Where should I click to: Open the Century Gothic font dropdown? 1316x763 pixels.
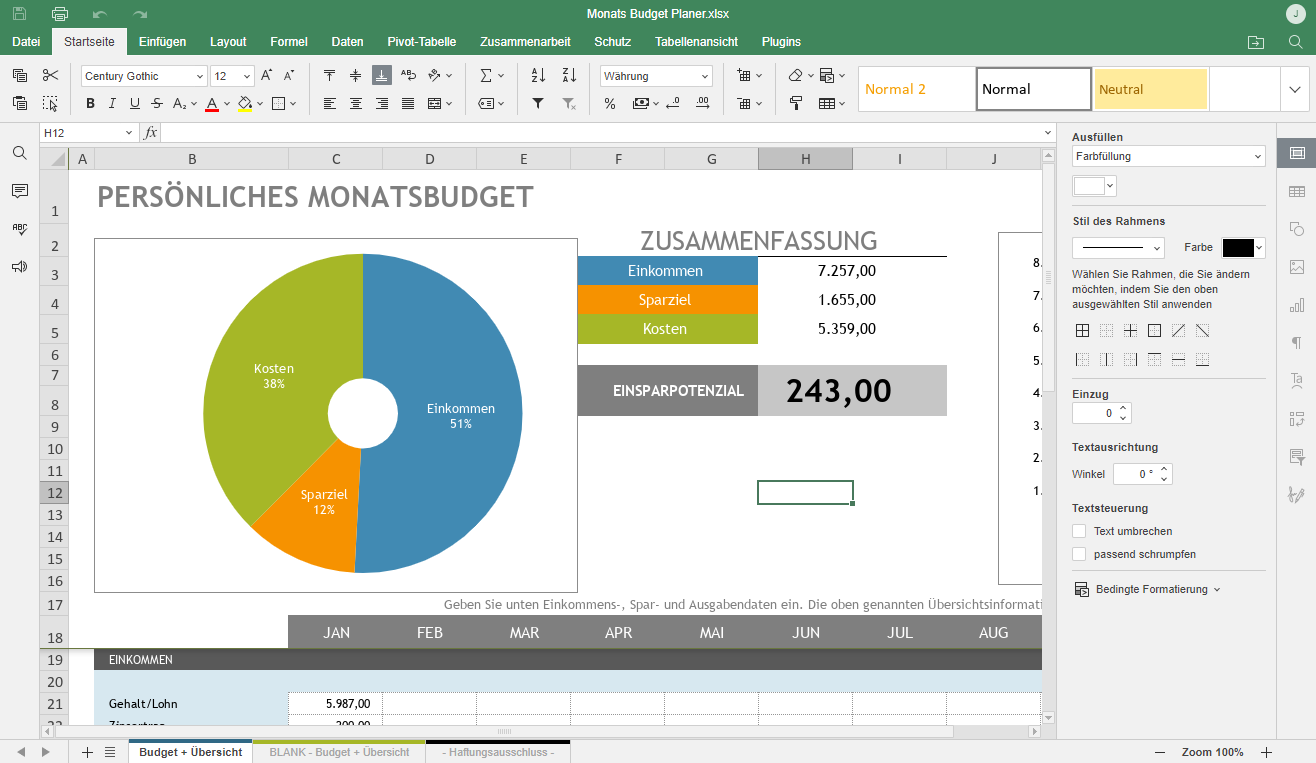click(x=199, y=76)
